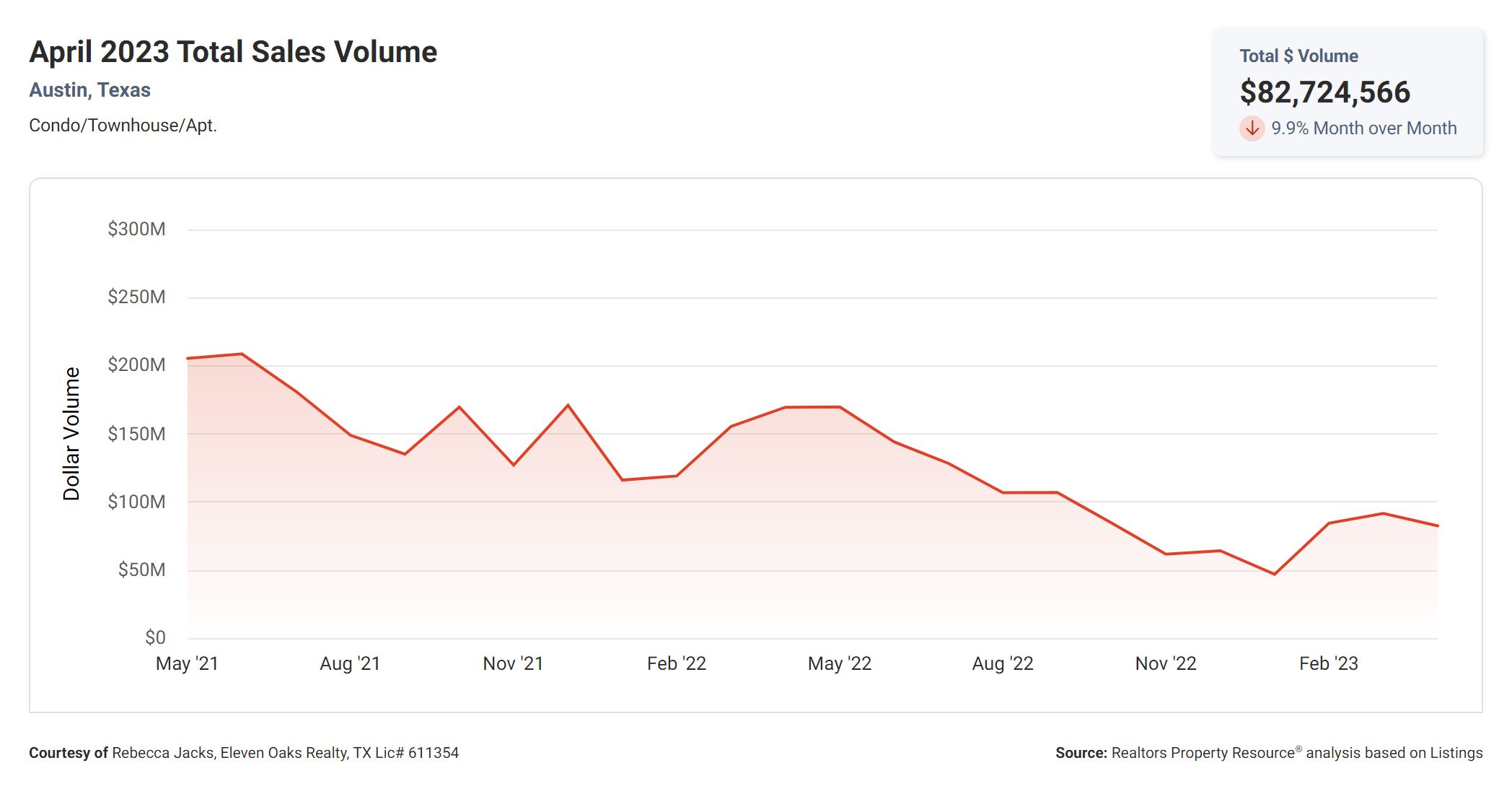The height and width of the screenshot is (794, 1512).
Task: Click the Feb '22 x-axis label
Action: tap(676, 663)
